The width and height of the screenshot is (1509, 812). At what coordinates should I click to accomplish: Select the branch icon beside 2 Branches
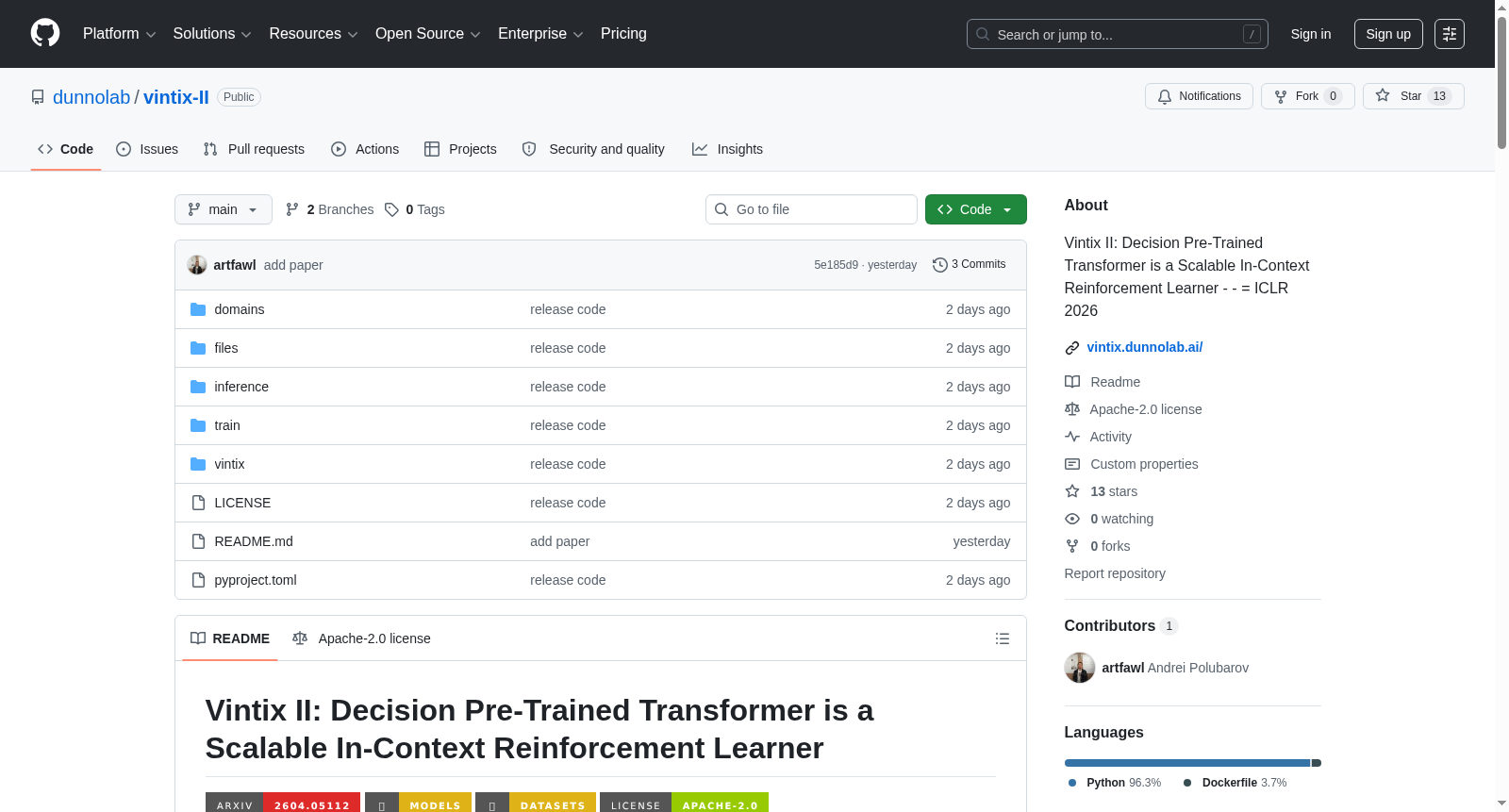tap(292, 209)
